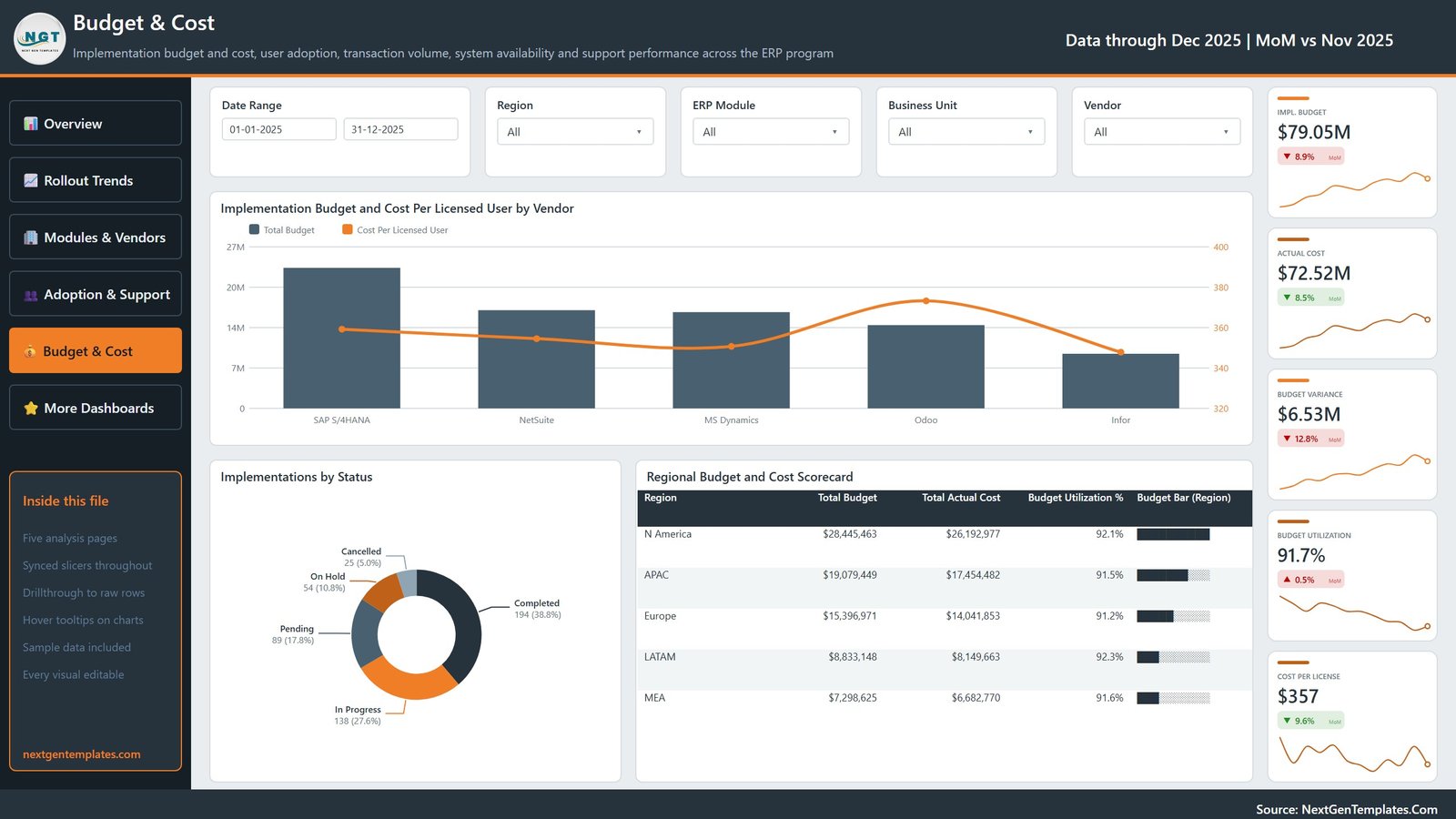Expand the Business Unit filter dropdown
Image resolution: width=1456 pixels, height=819 pixels.
click(966, 132)
